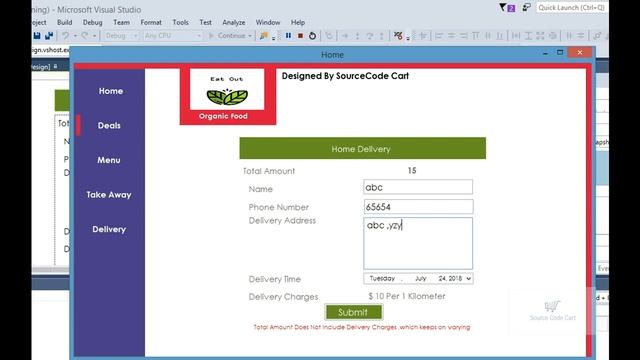The width and height of the screenshot is (640, 360).
Task: Restart debugging with the circular arrow icon
Action: coord(312,36)
